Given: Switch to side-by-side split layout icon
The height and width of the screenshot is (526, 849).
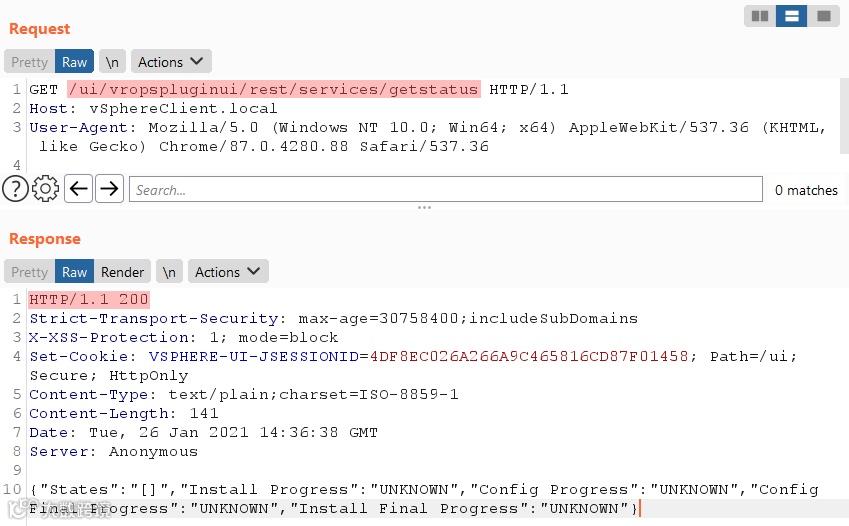Looking at the screenshot, I should point(760,16).
